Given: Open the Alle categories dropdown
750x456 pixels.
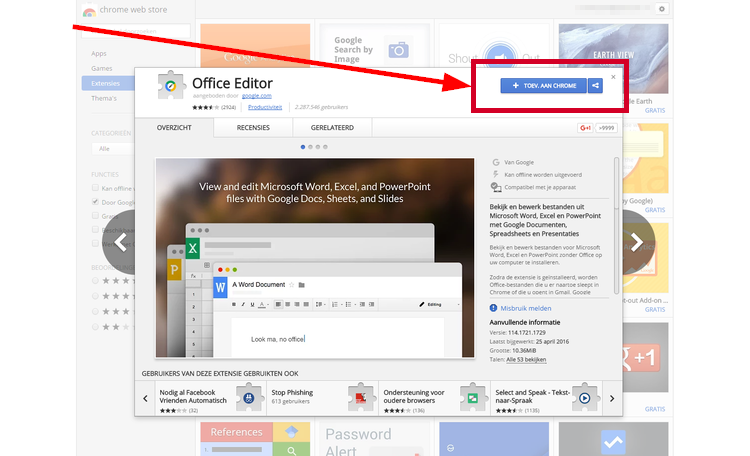Looking at the screenshot, I should tap(113, 149).
